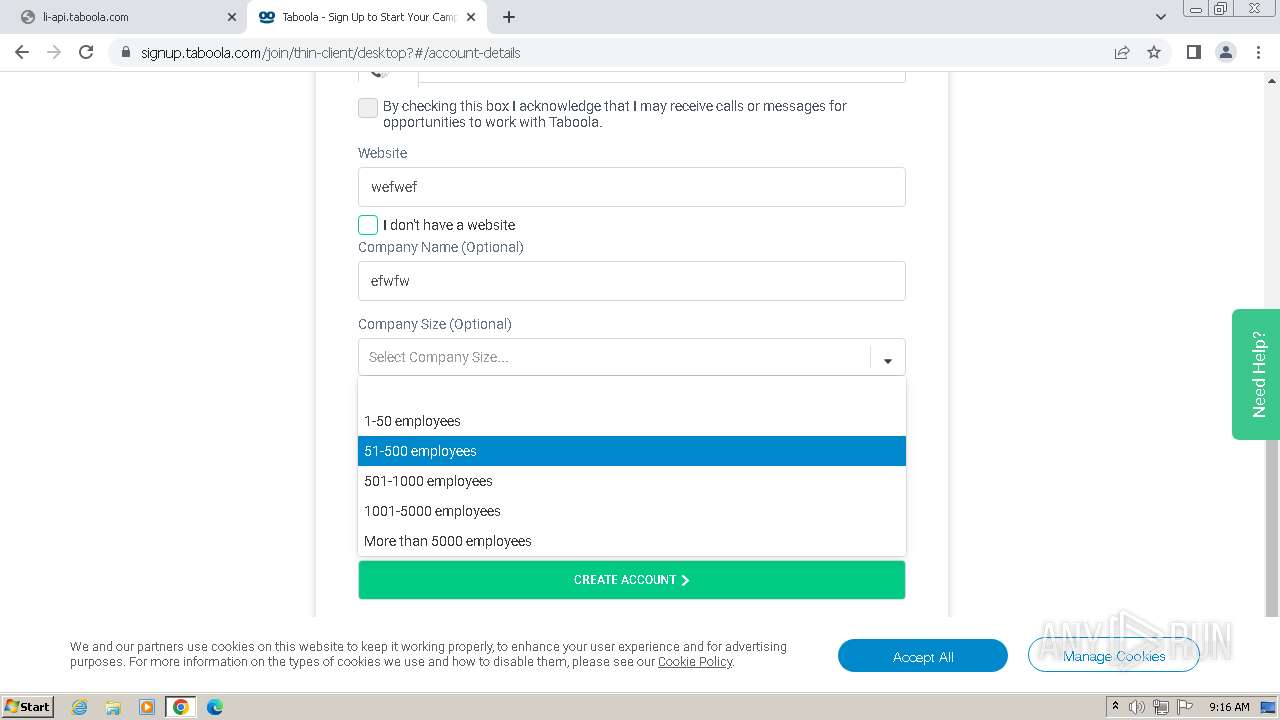The width and height of the screenshot is (1280, 720).
Task: Click the Show desktop button in taskbar corner
Action: 1269,707
